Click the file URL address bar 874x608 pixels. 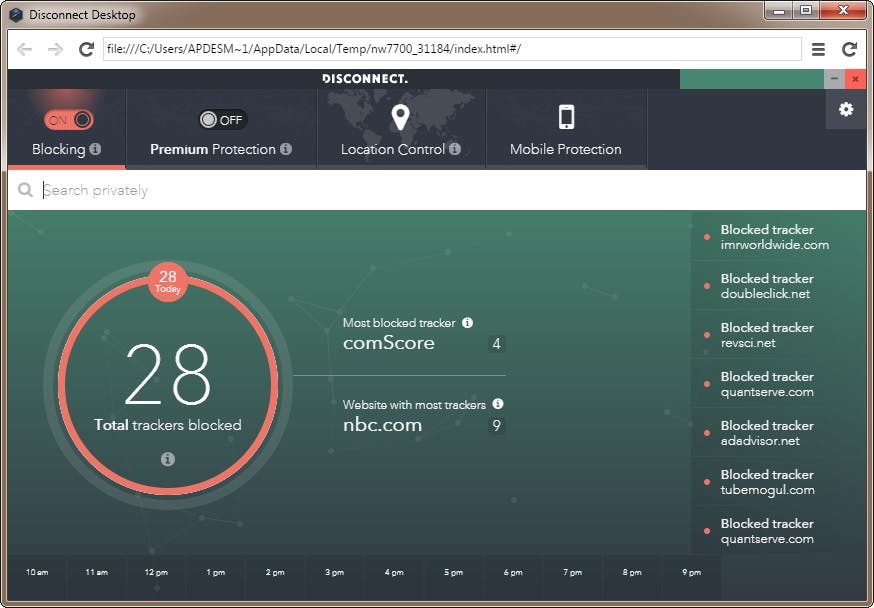(450, 49)
